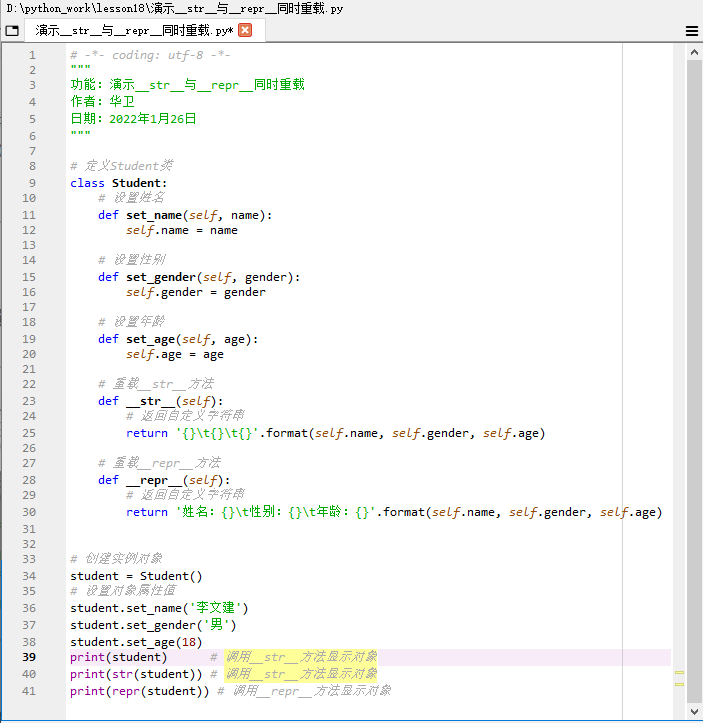Screen dimensions: 703x723
Task: Click highlighted comment on line 40
Action: [x=301, y=674]
